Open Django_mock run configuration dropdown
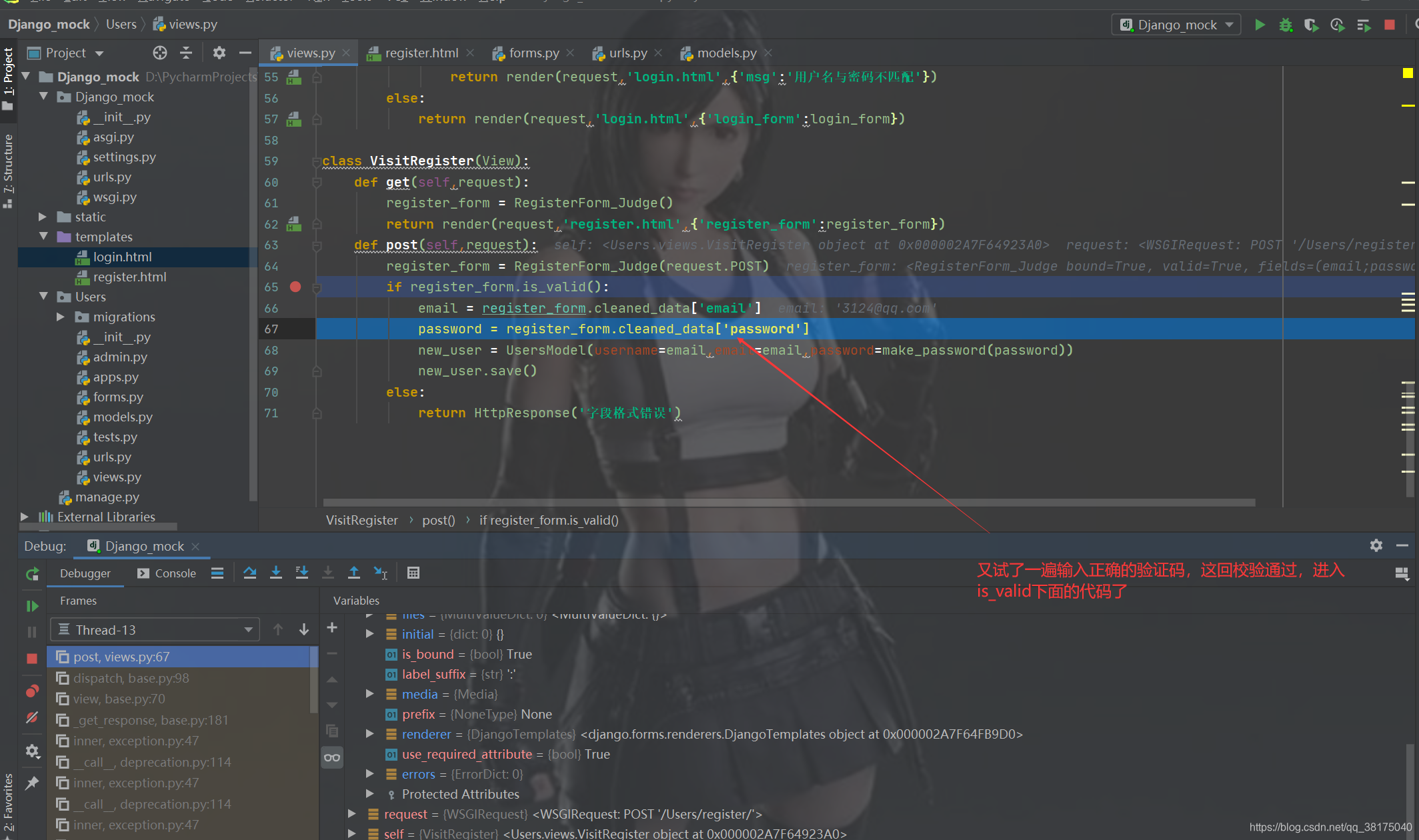 tap(1176, 25)
